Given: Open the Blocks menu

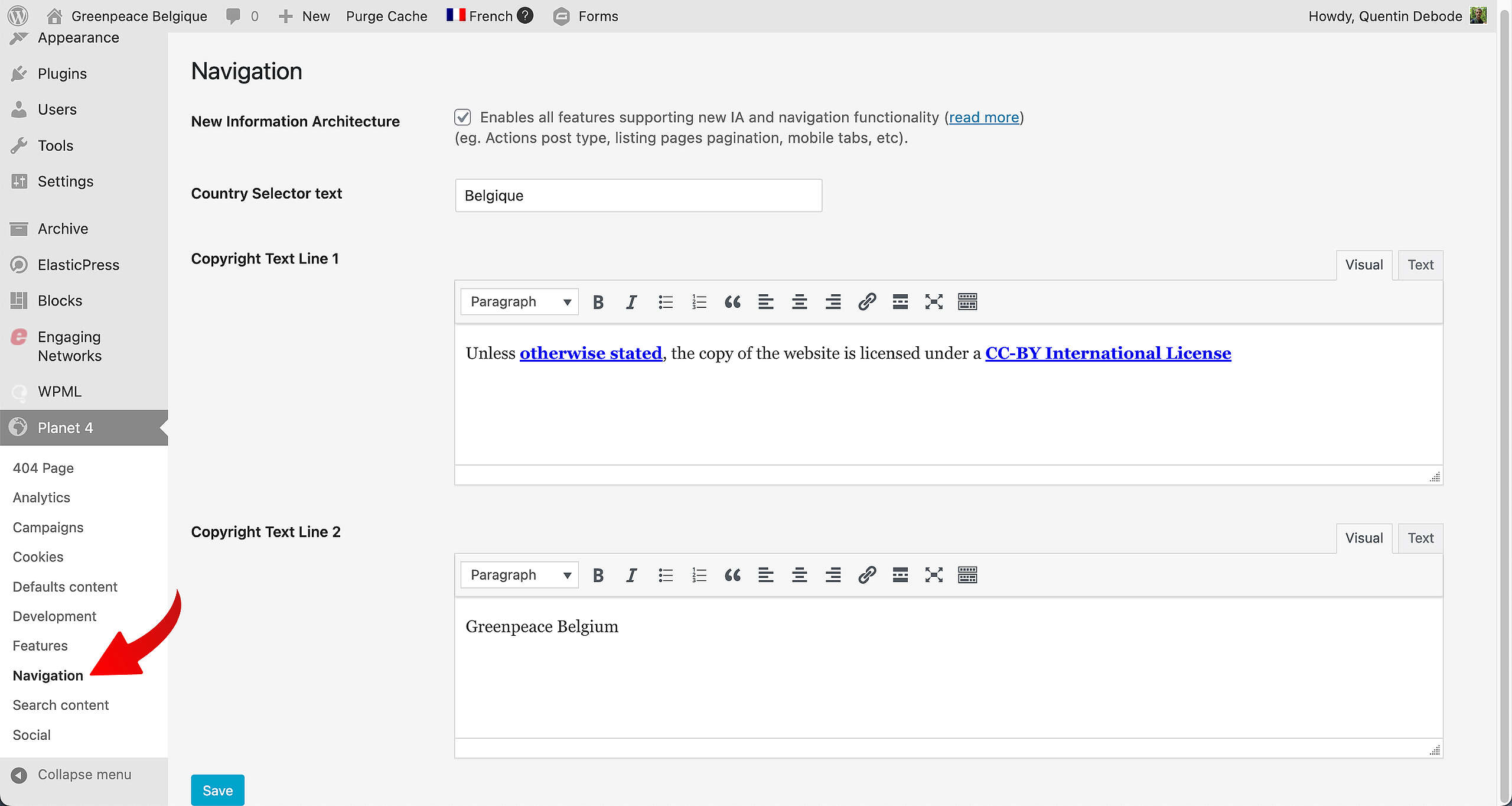Looking at the screenshot, I should pos(60,301).
